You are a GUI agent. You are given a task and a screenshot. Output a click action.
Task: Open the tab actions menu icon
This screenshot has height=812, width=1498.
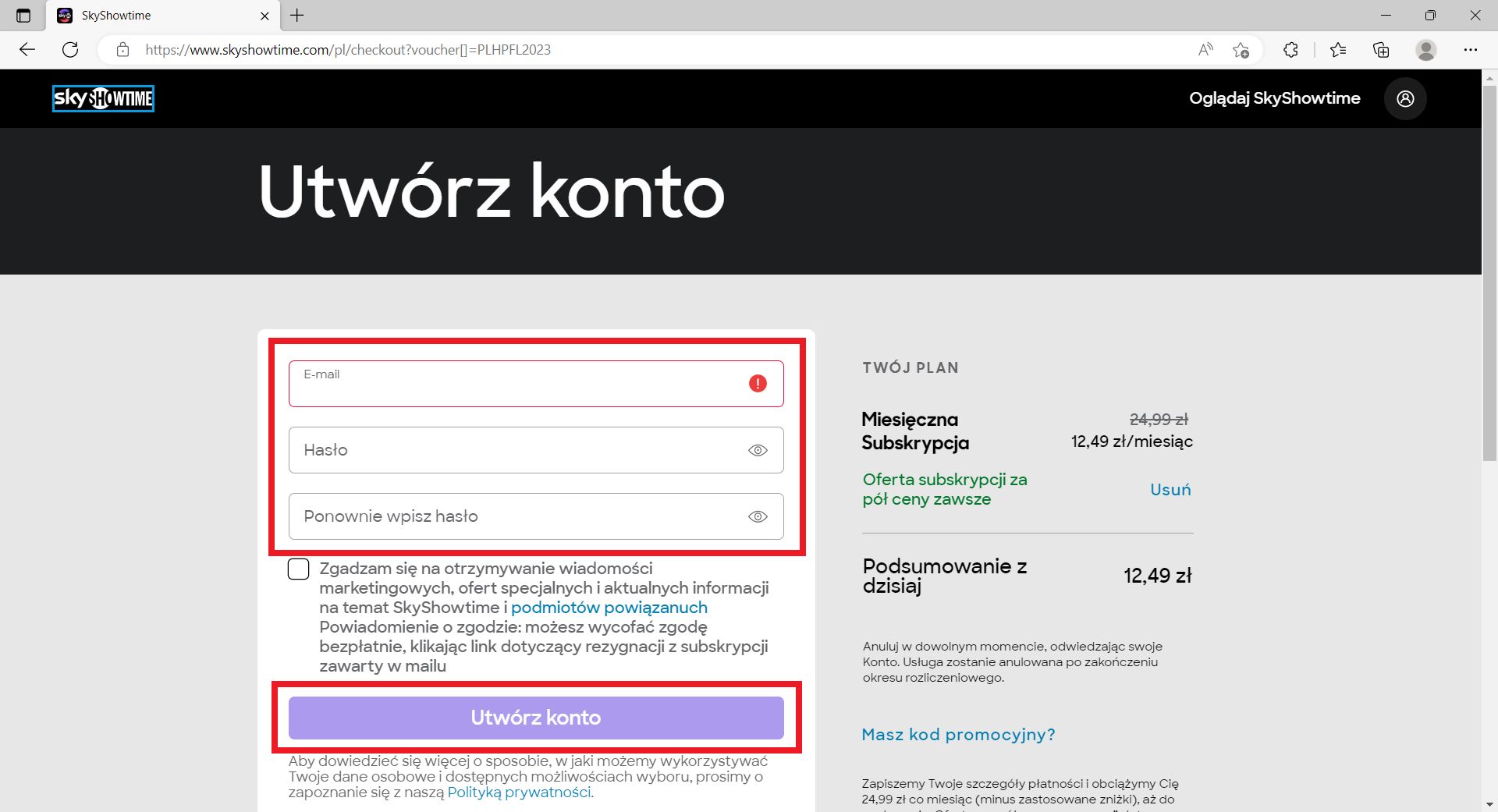[23, 16]
